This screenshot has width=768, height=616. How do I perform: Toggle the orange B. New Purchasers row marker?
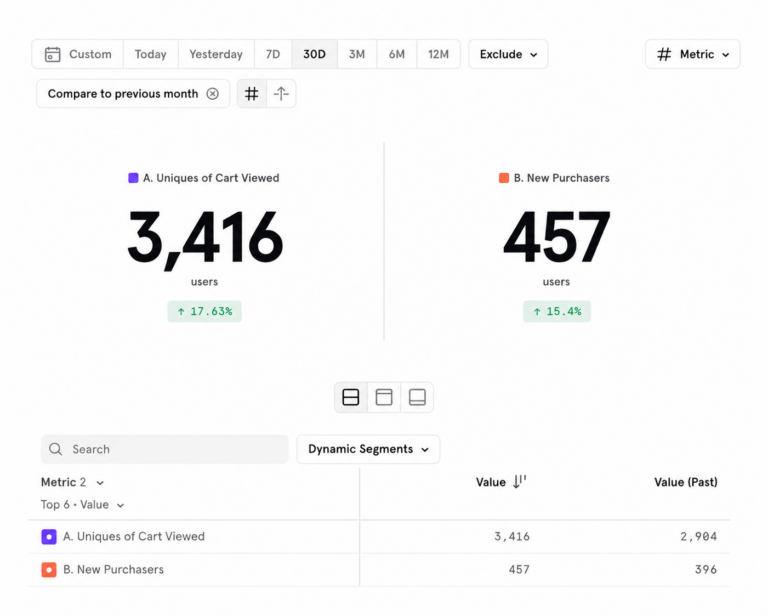[x=49, y=570]
